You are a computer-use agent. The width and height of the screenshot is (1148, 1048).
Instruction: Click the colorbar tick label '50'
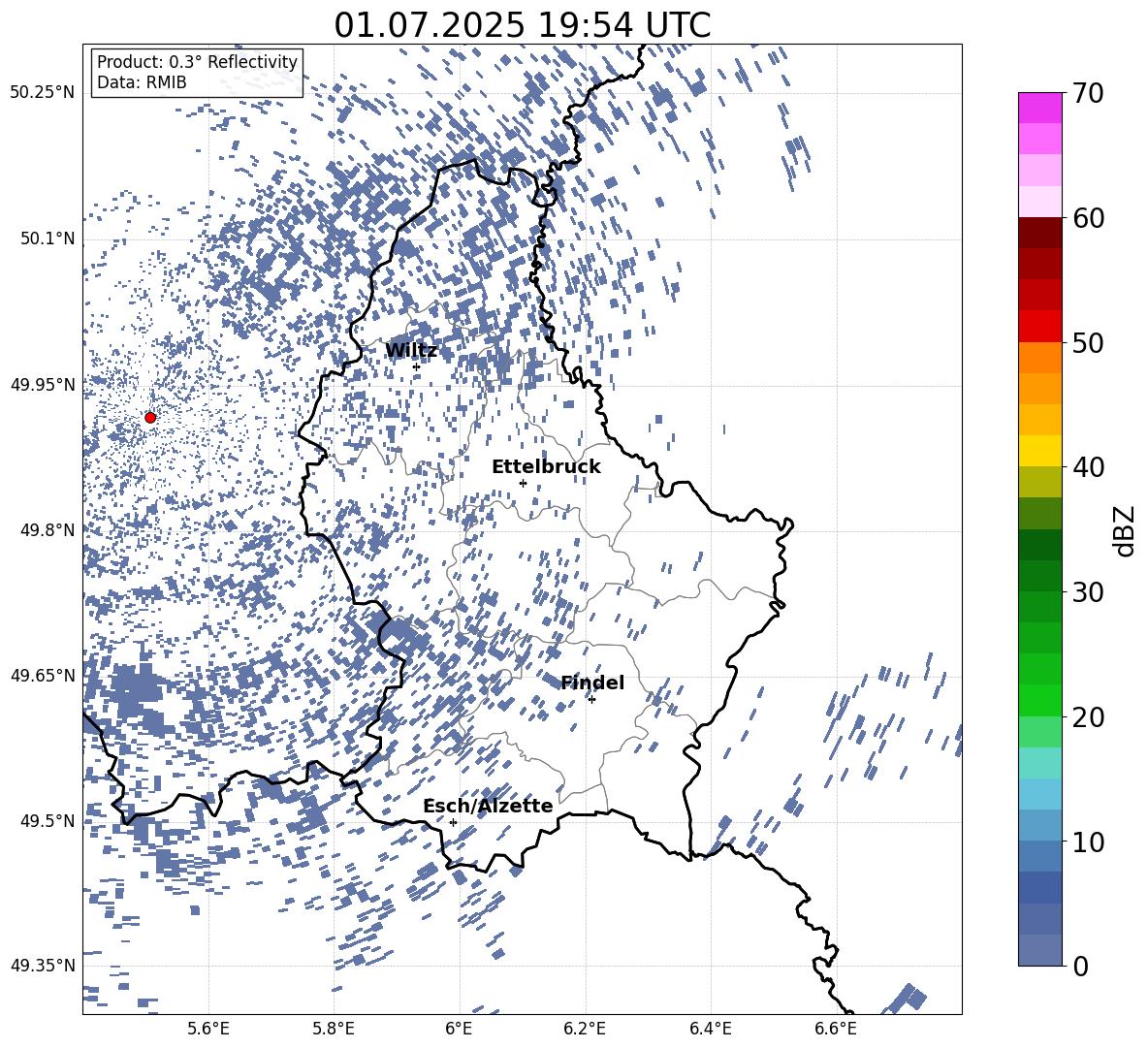[1089, 342]
